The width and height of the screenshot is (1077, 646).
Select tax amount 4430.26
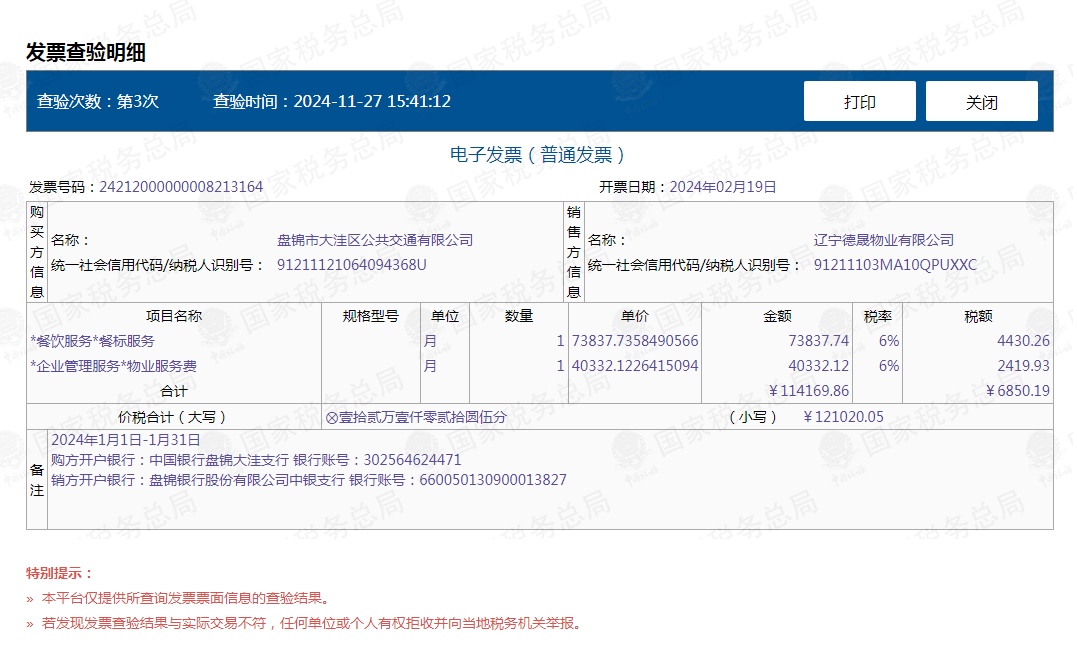[1023, 341]
